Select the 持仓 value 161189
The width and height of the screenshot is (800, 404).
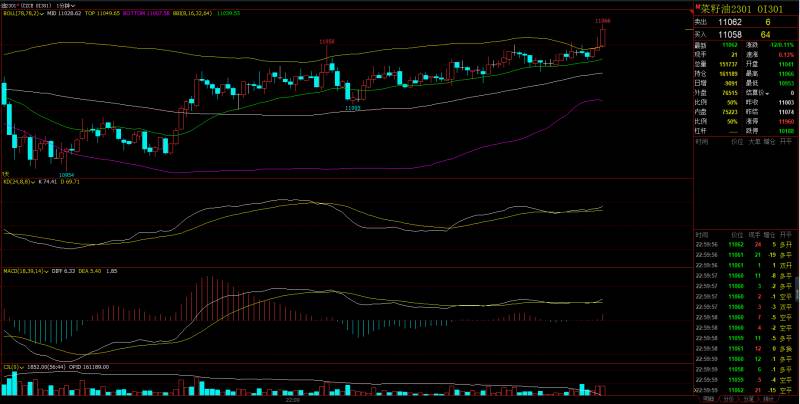[728, 74]
